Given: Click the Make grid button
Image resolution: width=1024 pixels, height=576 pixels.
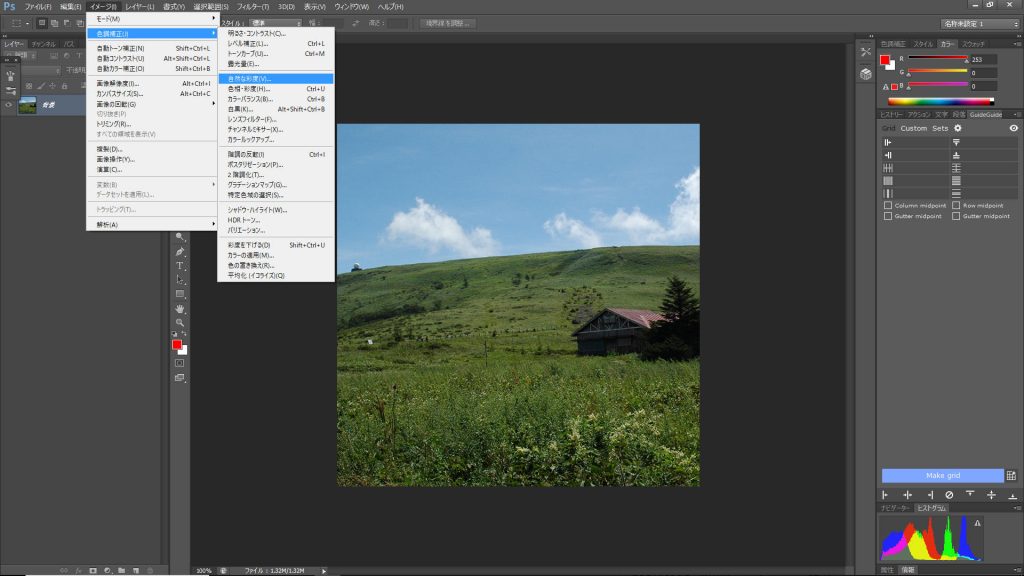Looking at the screenshot, I should (x=942, y=475).
